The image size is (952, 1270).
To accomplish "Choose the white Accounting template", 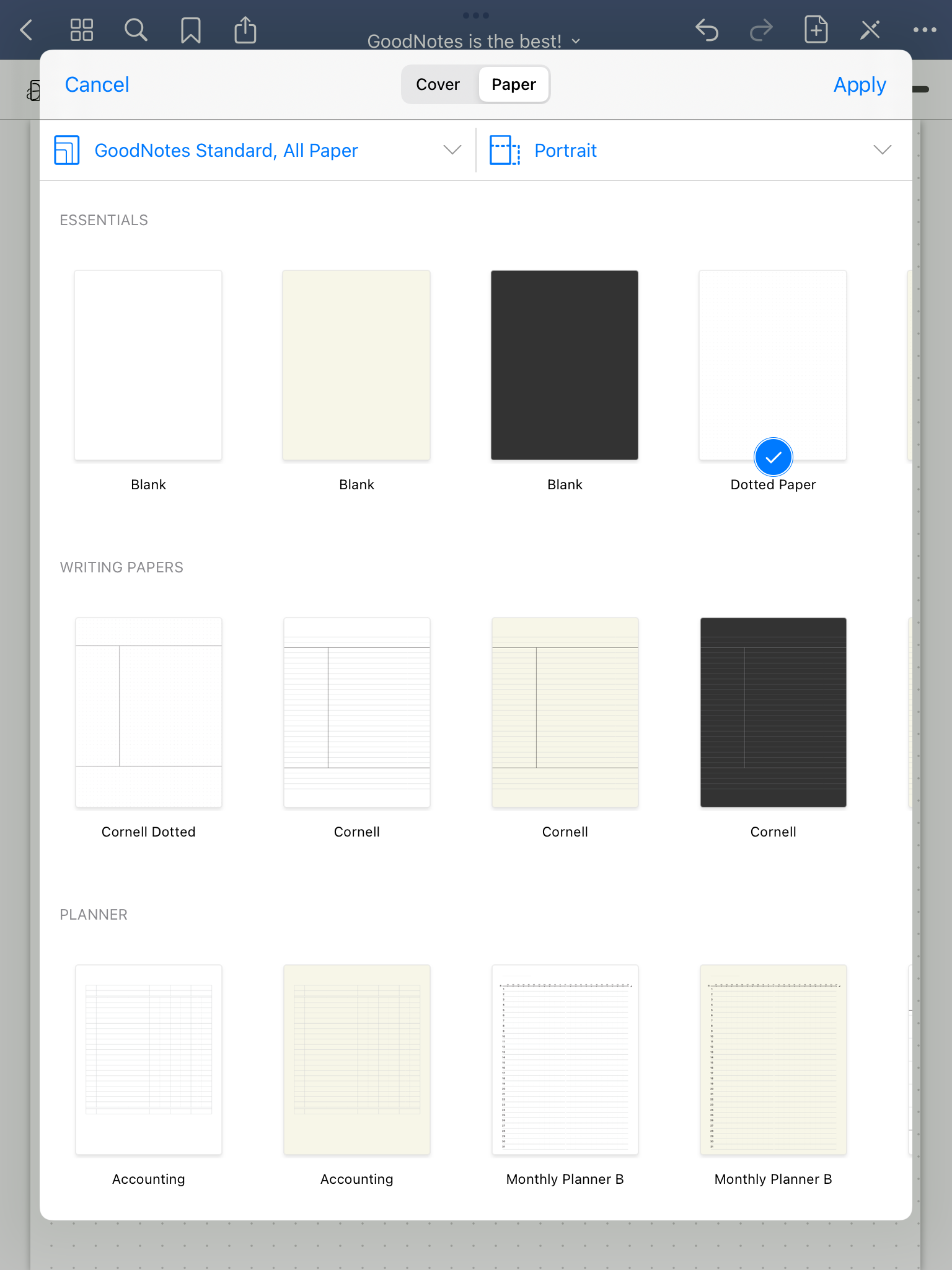I will [x=148, y=1060].
